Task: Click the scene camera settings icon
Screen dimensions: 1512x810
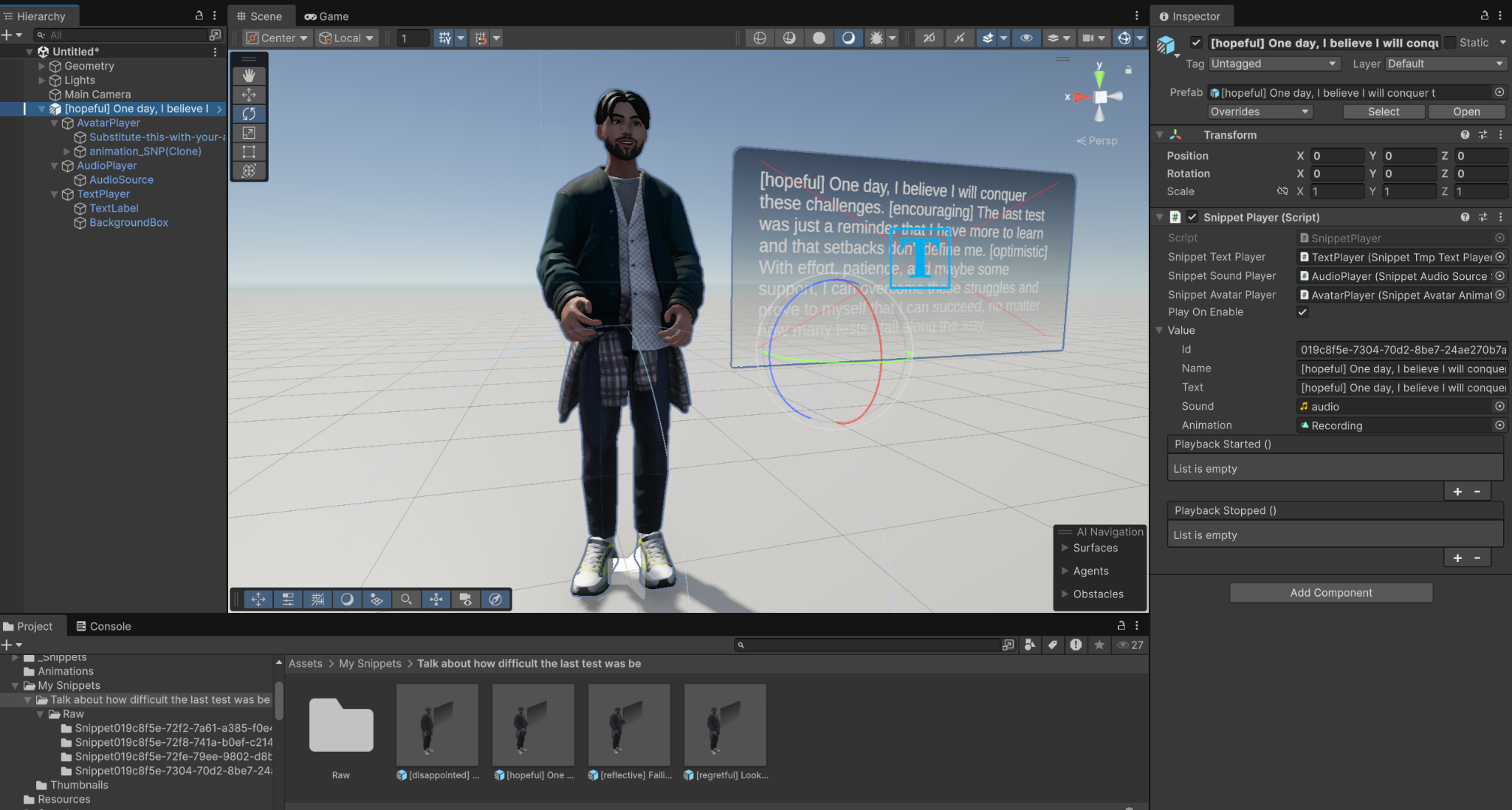Action: (1088, 38)
